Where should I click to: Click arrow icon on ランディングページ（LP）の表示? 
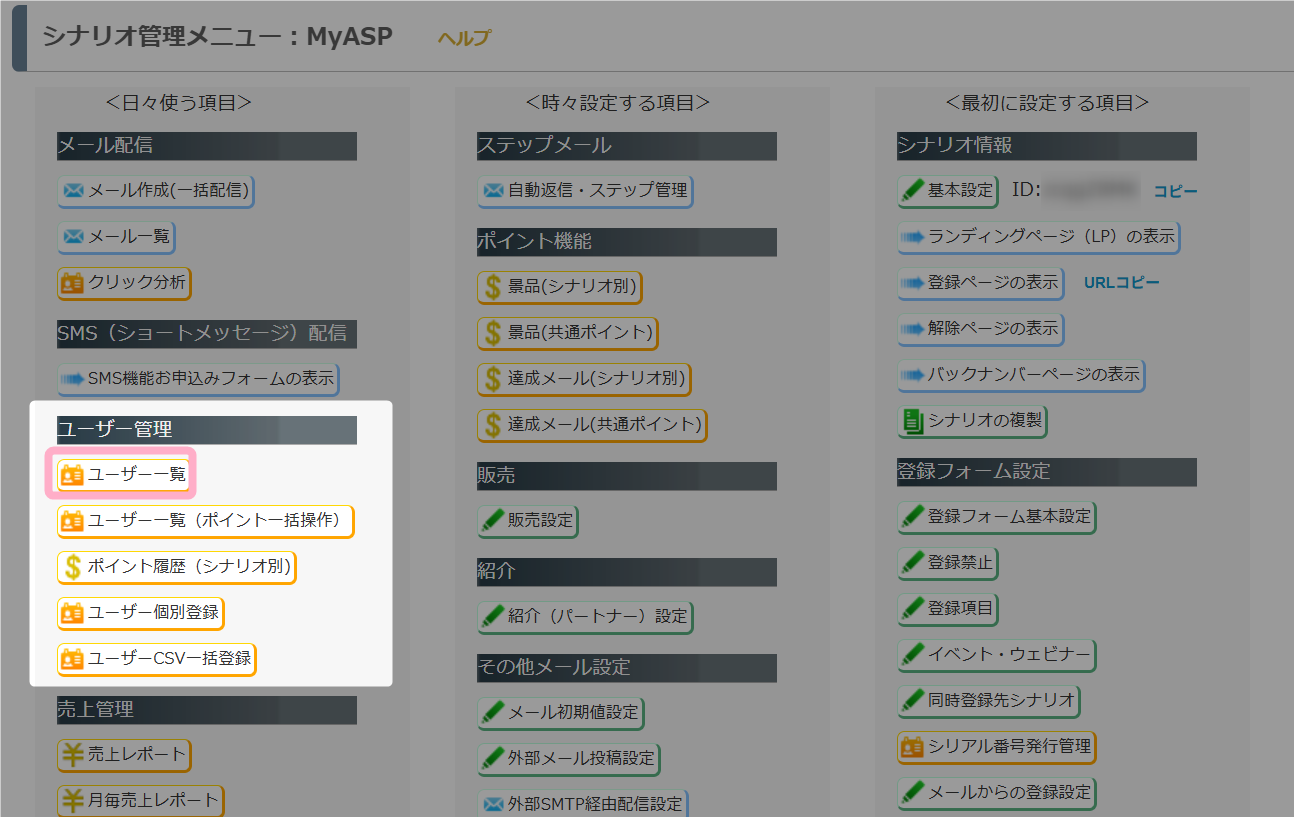pyautogui.click(x=913, y=237)
